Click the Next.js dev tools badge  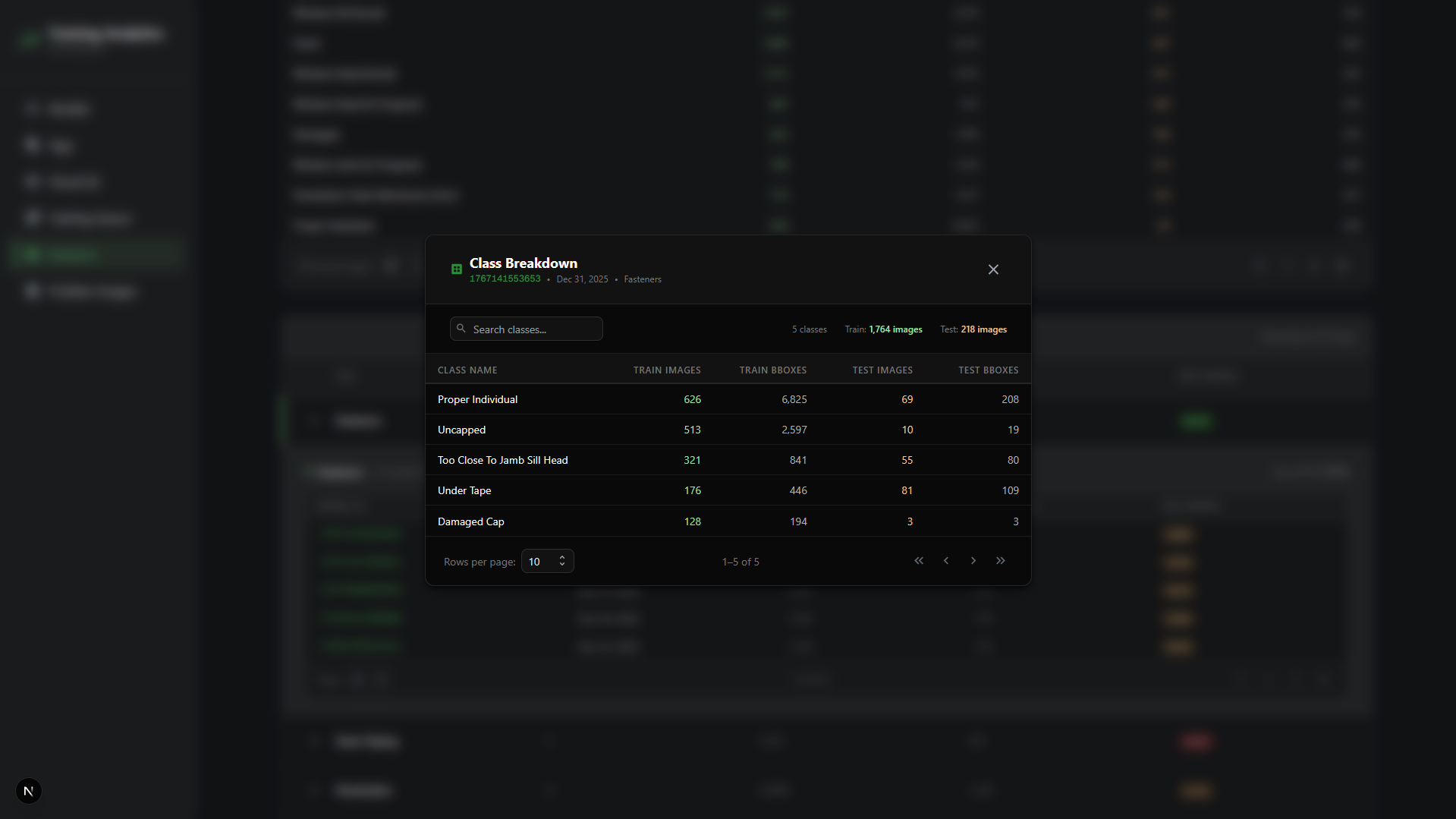point(29,791)
